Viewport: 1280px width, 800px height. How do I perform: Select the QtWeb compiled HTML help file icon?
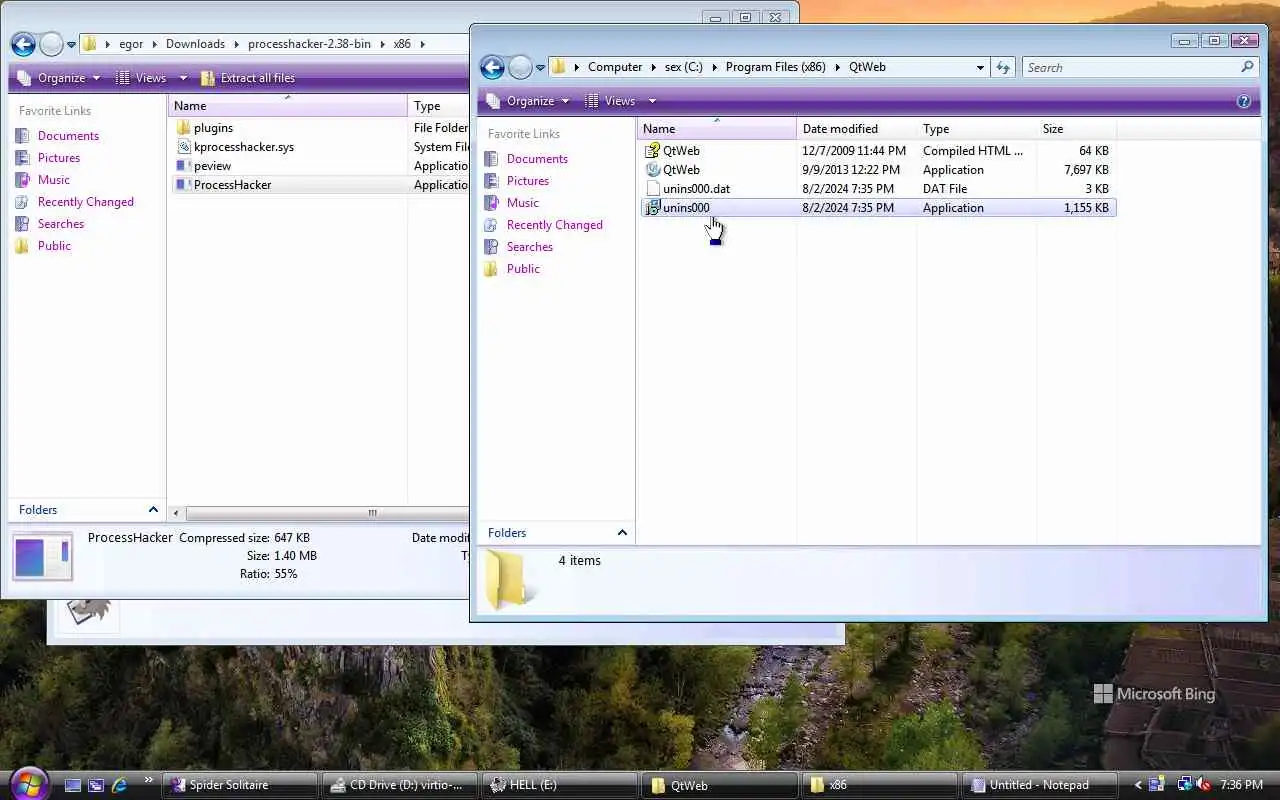[x=653, y=151]
